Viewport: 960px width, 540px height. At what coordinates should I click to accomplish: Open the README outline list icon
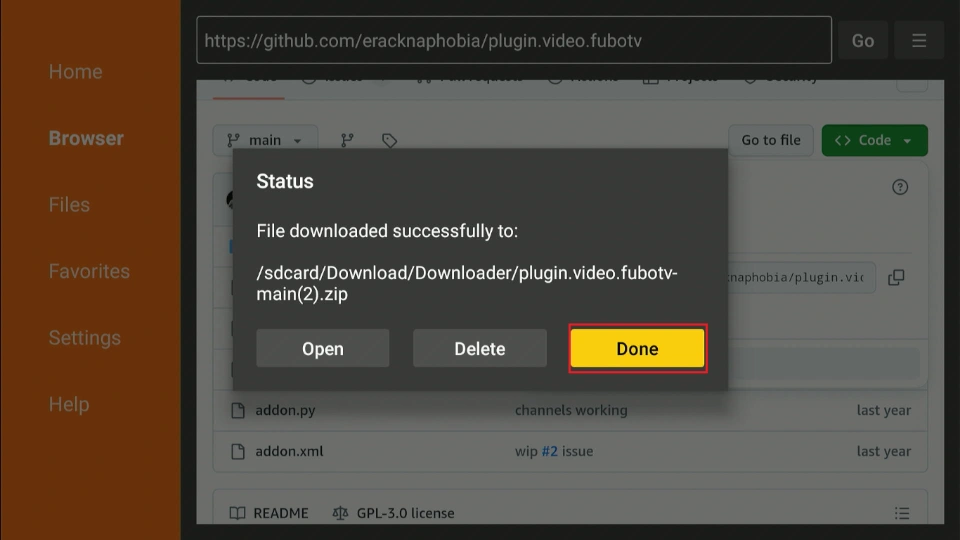click(x=901, y=513)
